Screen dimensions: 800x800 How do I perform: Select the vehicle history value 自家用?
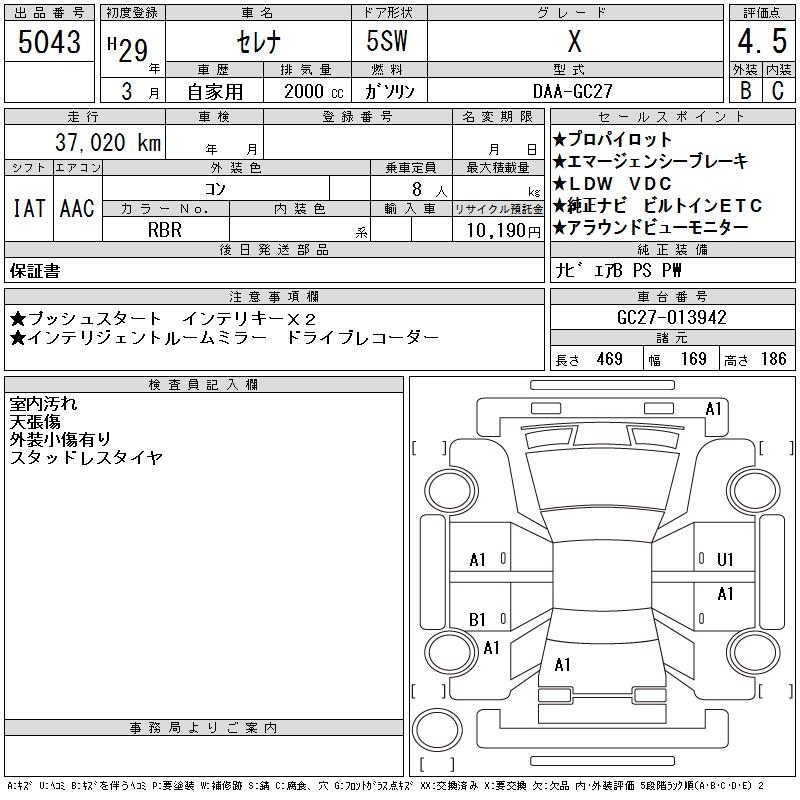[x=215, y=92]
